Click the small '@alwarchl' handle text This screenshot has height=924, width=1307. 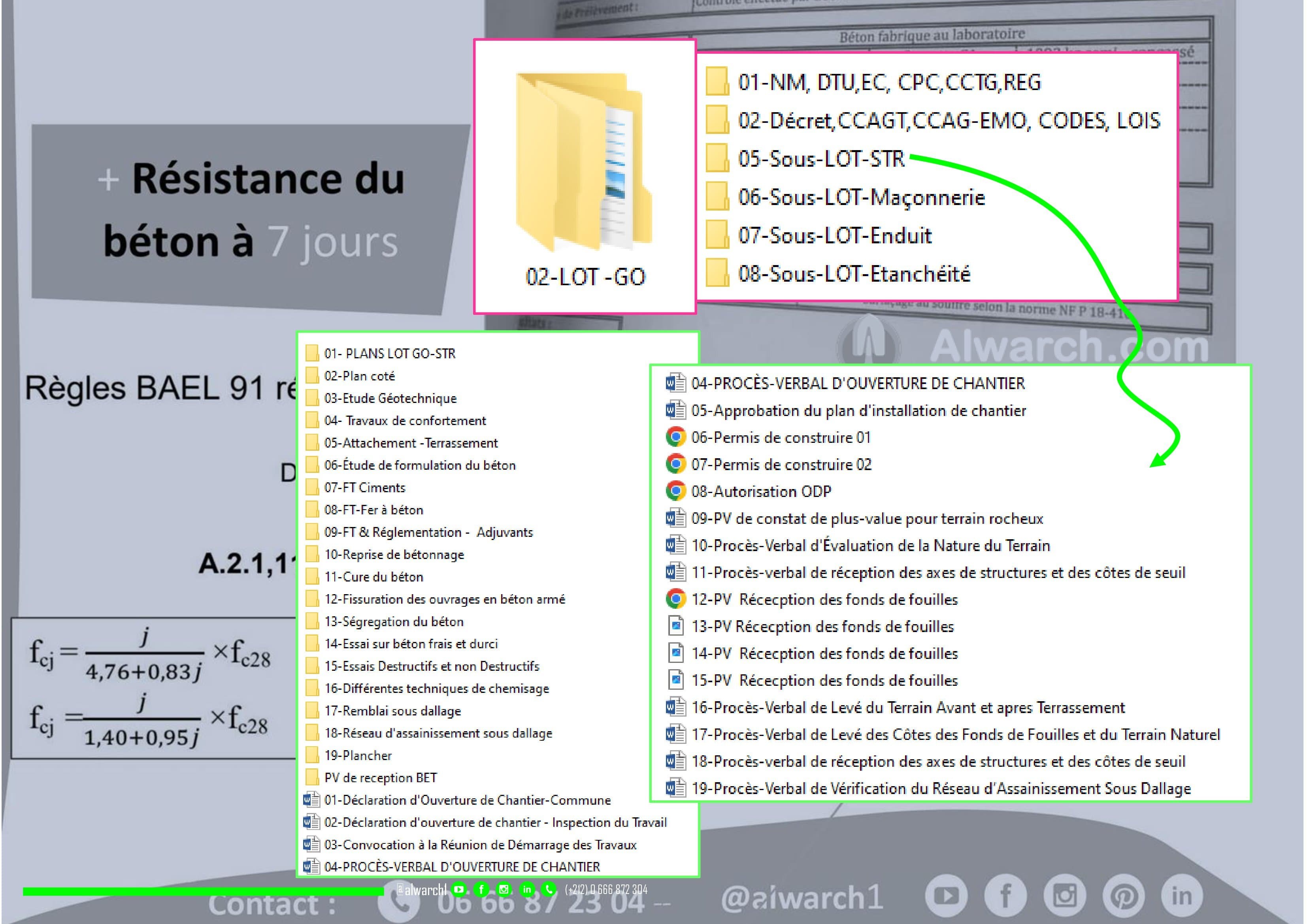(421, 889)
